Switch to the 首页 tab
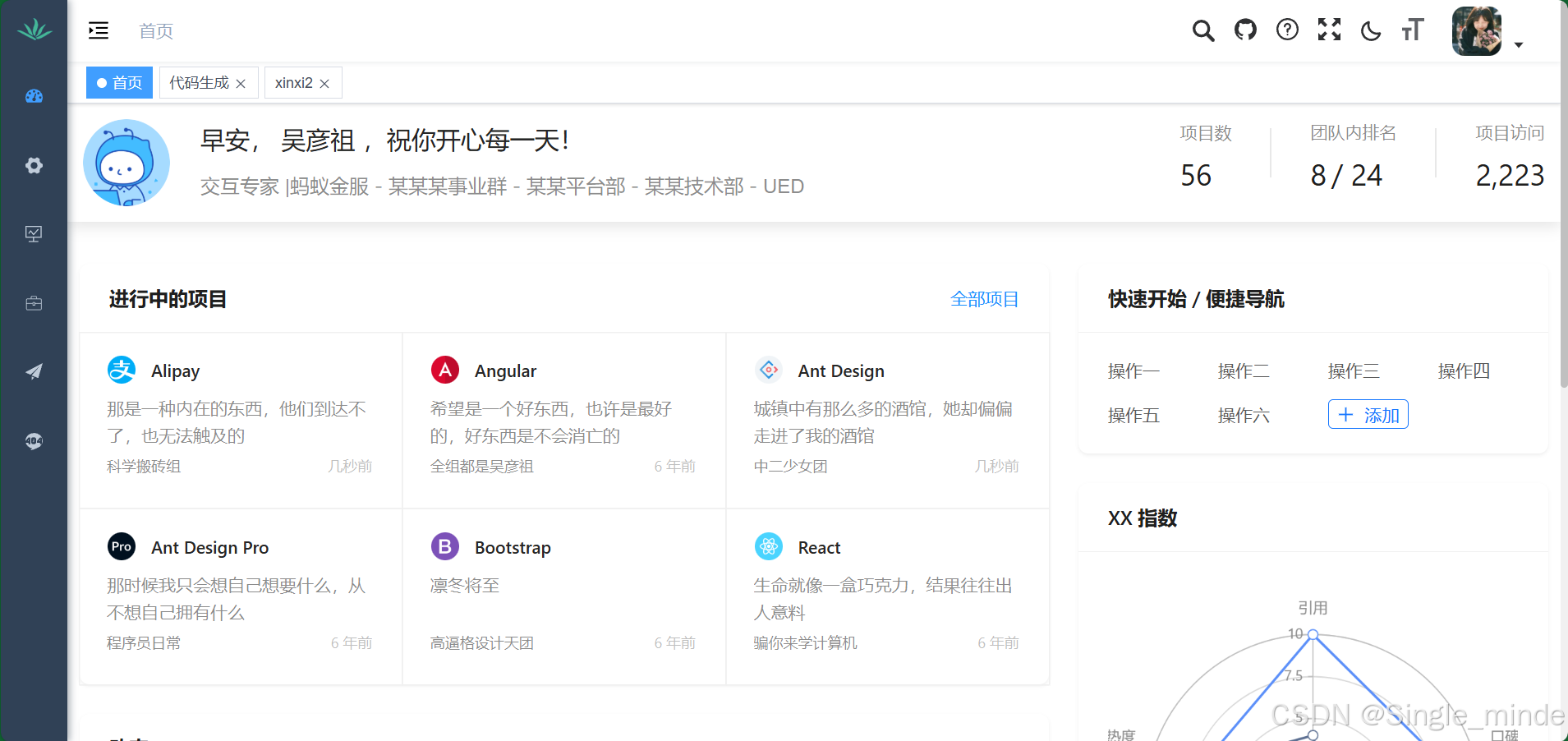1568x741 pixels. coord(119,83)
